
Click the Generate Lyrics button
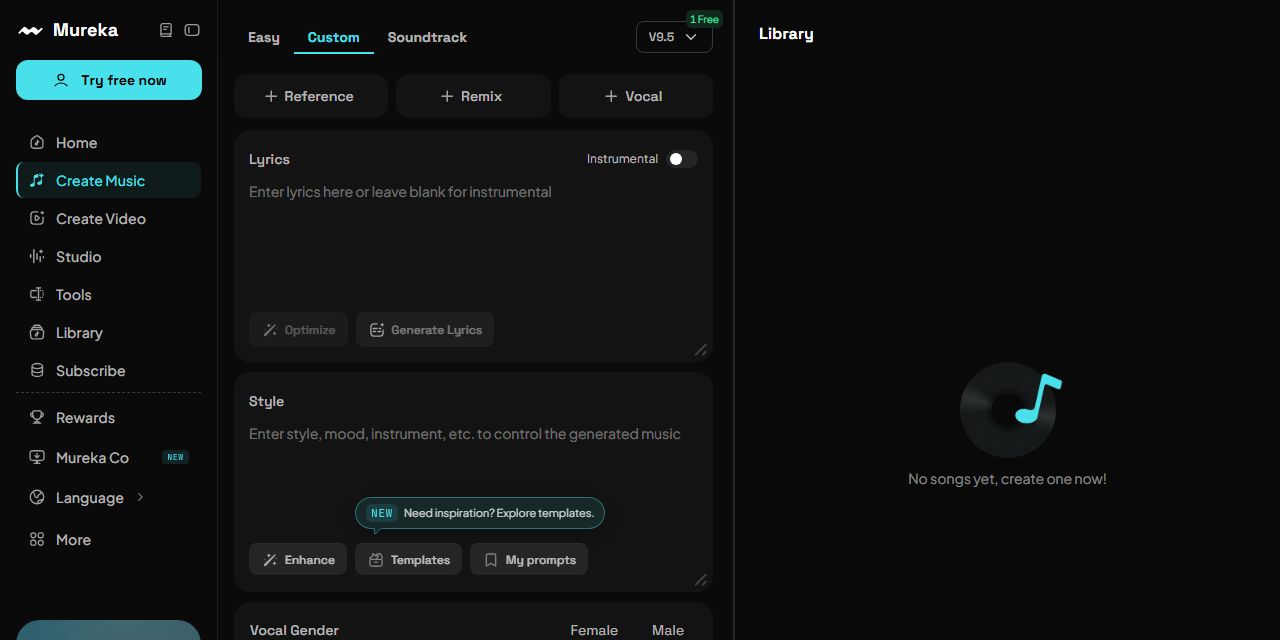point(425,330)
